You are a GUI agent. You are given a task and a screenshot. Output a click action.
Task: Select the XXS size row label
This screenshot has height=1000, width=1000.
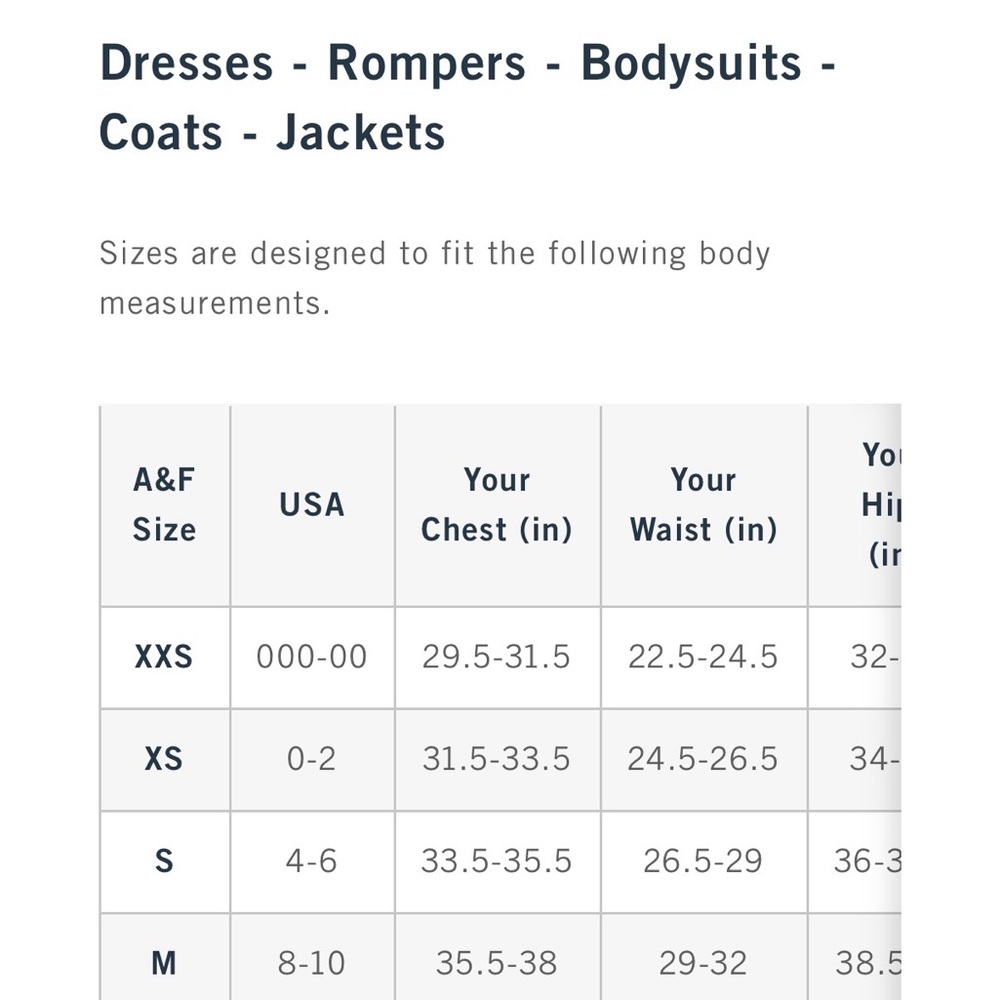(165, 657)
